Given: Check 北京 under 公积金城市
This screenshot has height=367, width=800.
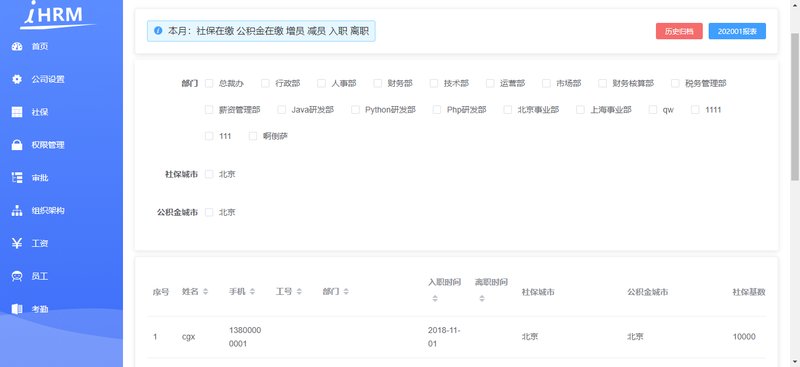Looking at the screenshot, I should click(x=209, y=212).
